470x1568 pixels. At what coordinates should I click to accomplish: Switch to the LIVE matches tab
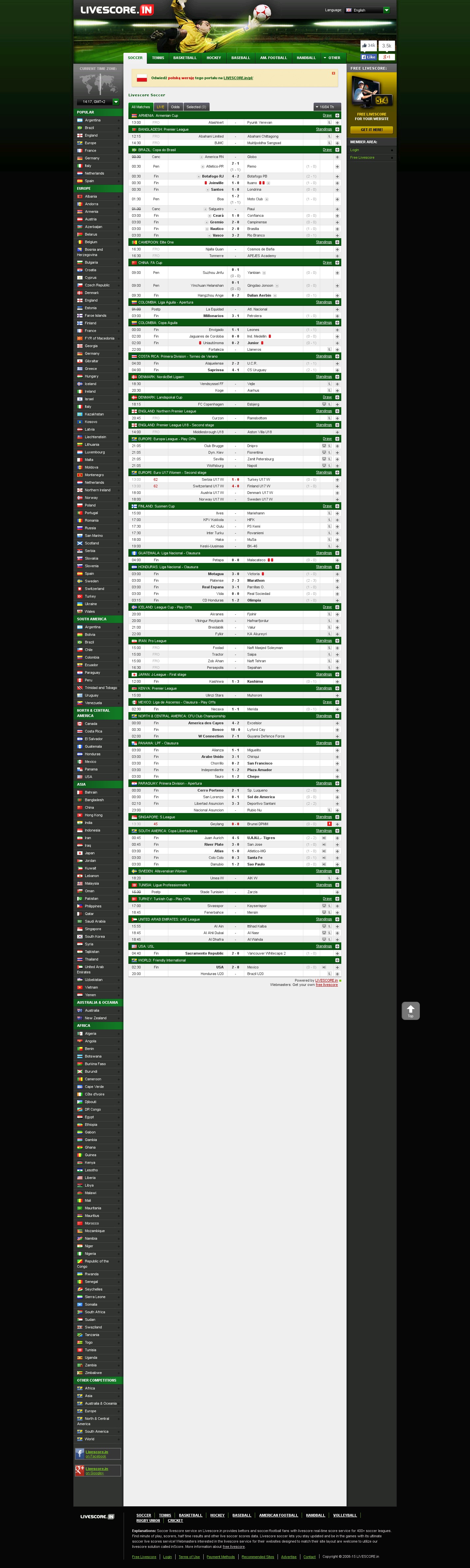160,107
